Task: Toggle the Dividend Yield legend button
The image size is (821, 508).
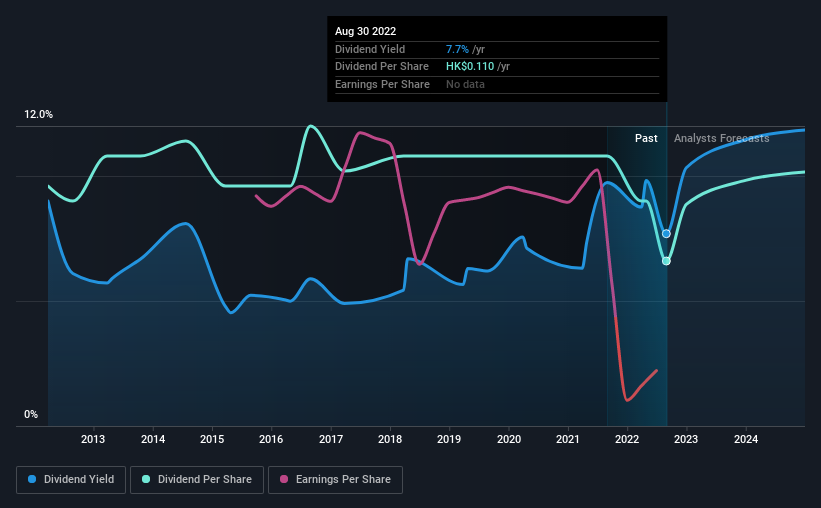Action: pyautogui.click(x=71, y=480)
